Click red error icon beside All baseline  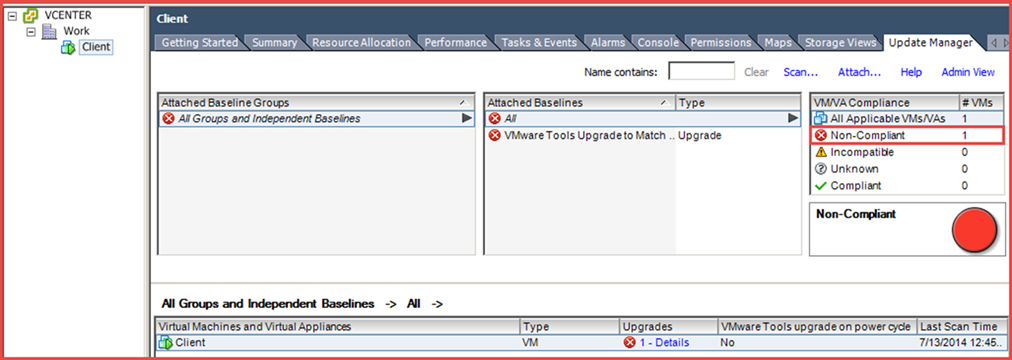pos(495,119)
